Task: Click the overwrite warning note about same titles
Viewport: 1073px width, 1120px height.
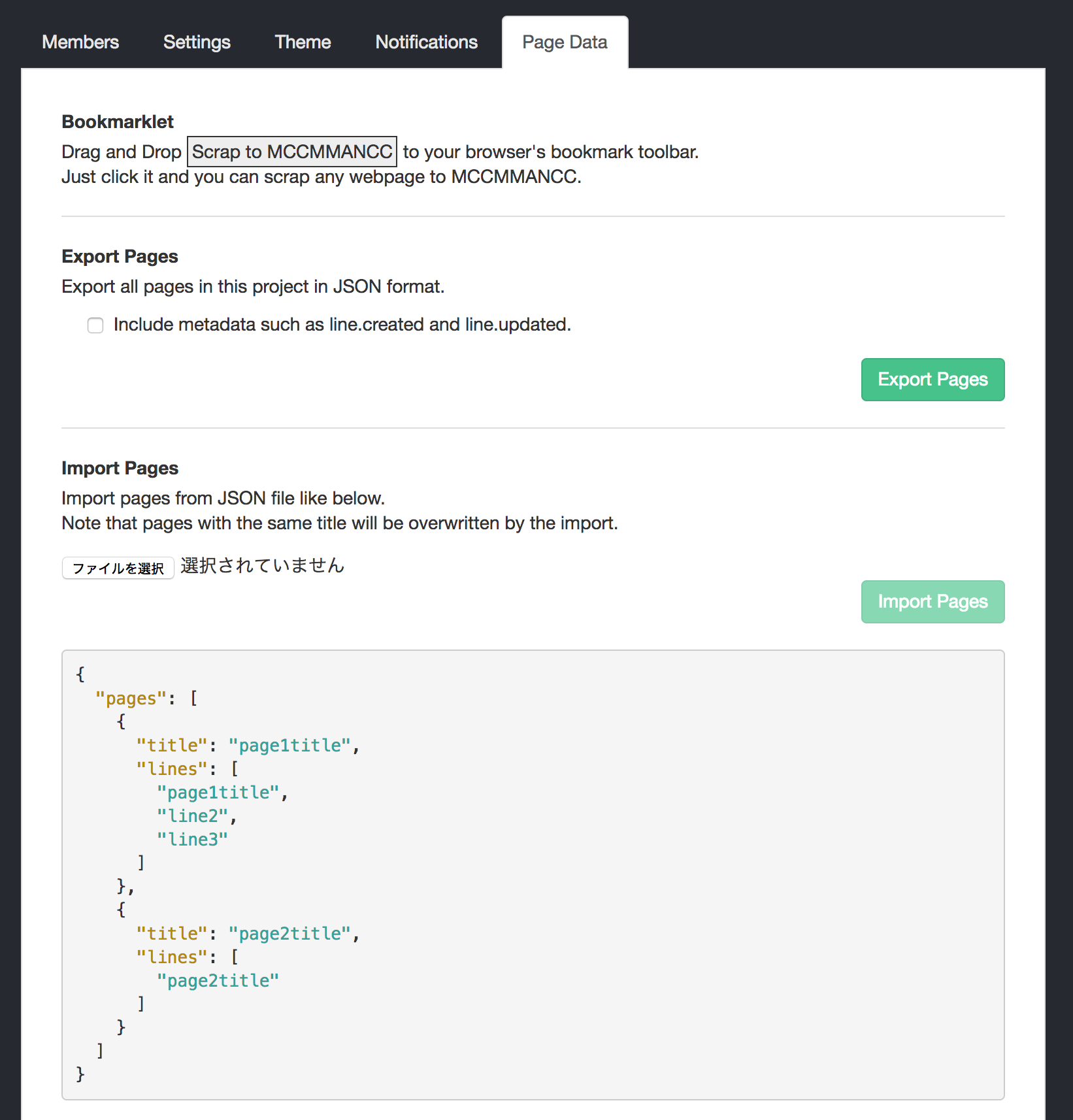Action: pyautogui.click(x=339, y=523)
